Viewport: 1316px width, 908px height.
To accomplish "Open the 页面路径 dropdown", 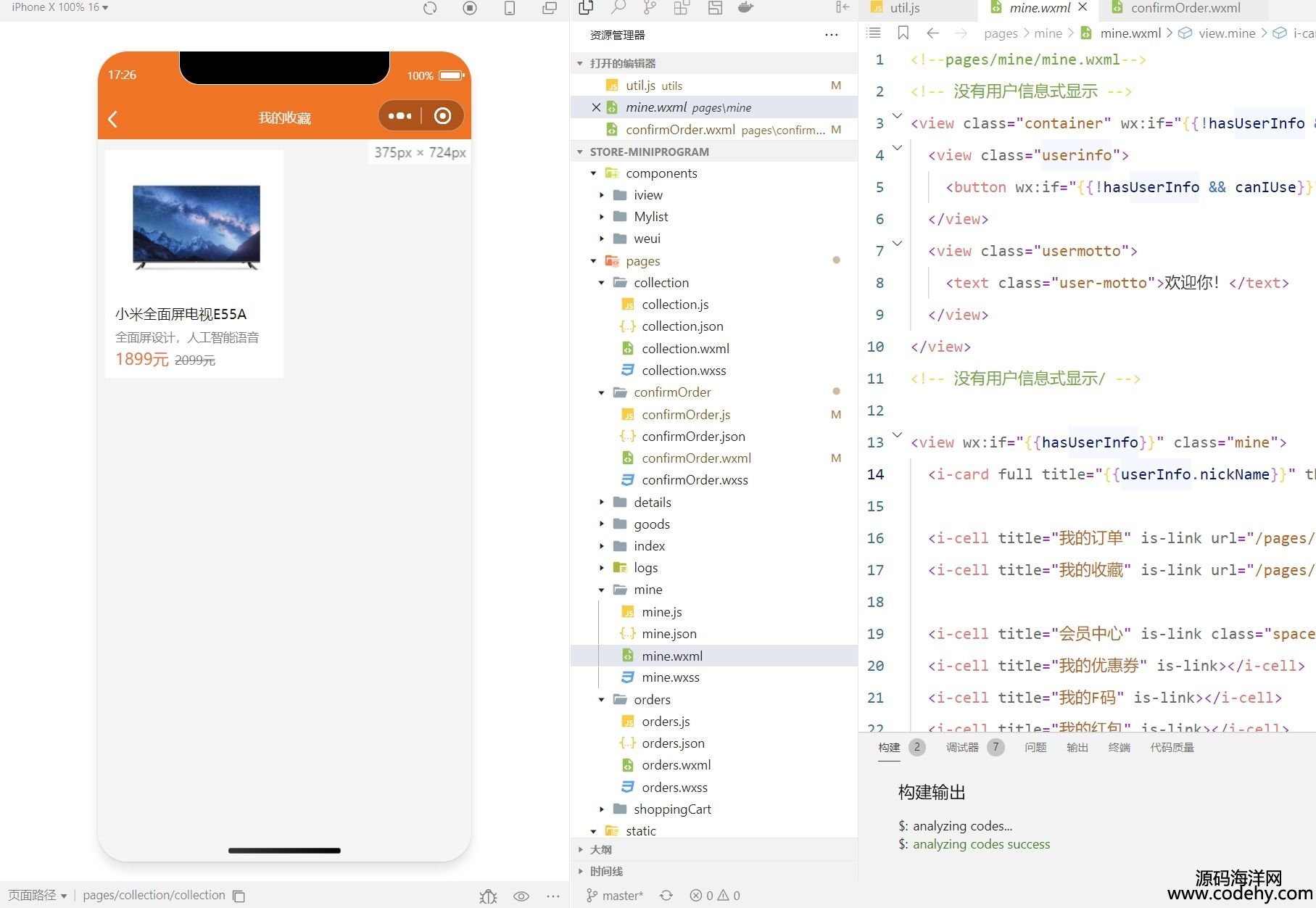I will [x=37, y=896].
